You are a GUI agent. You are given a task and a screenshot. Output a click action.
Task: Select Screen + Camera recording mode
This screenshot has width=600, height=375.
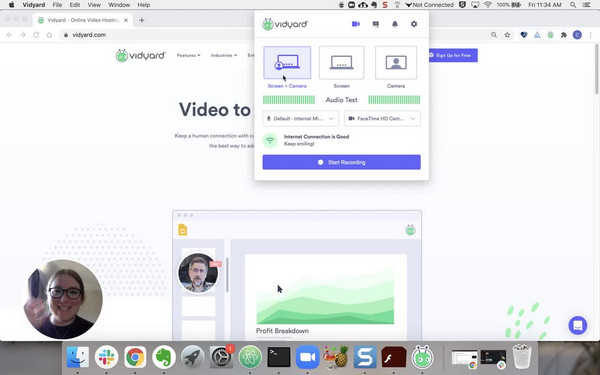coord(287,63)
